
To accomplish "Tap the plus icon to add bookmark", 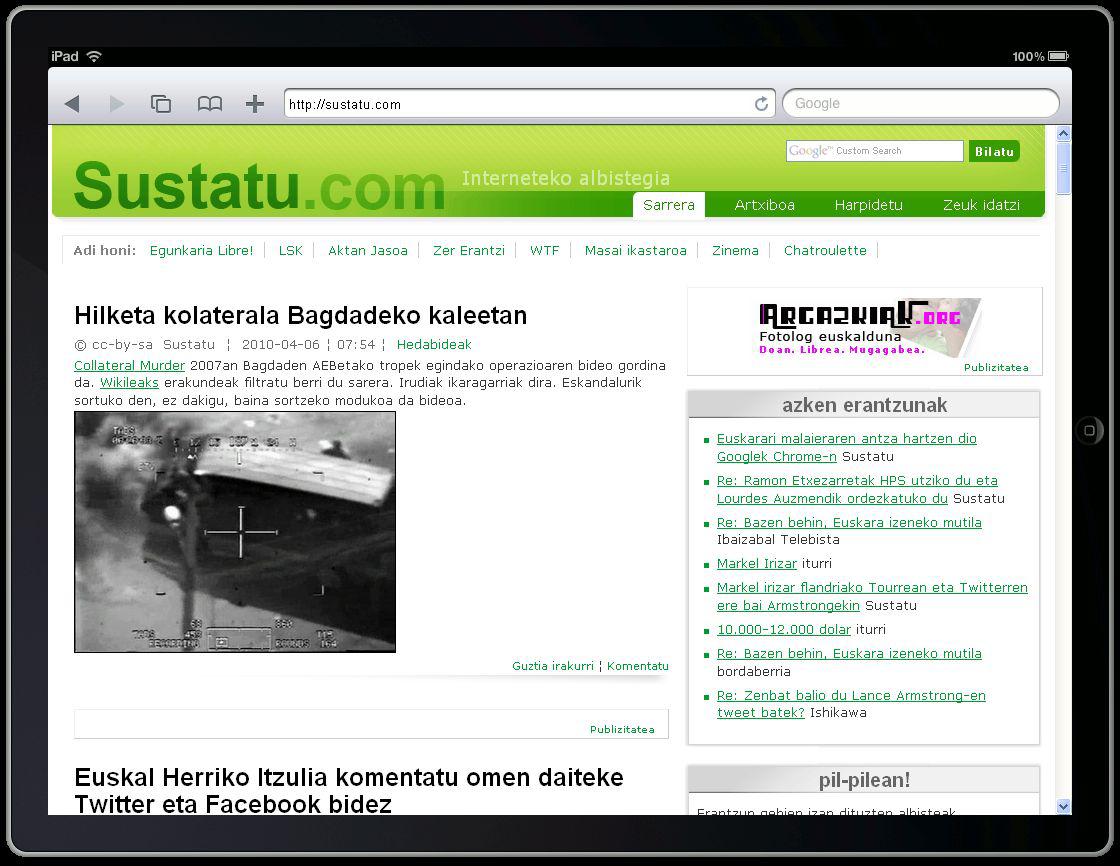I will 255,104.
